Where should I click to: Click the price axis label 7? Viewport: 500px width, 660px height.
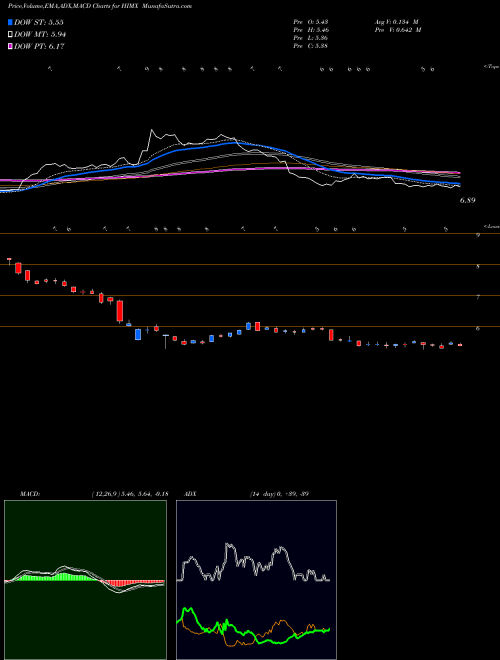pos(478,297)
